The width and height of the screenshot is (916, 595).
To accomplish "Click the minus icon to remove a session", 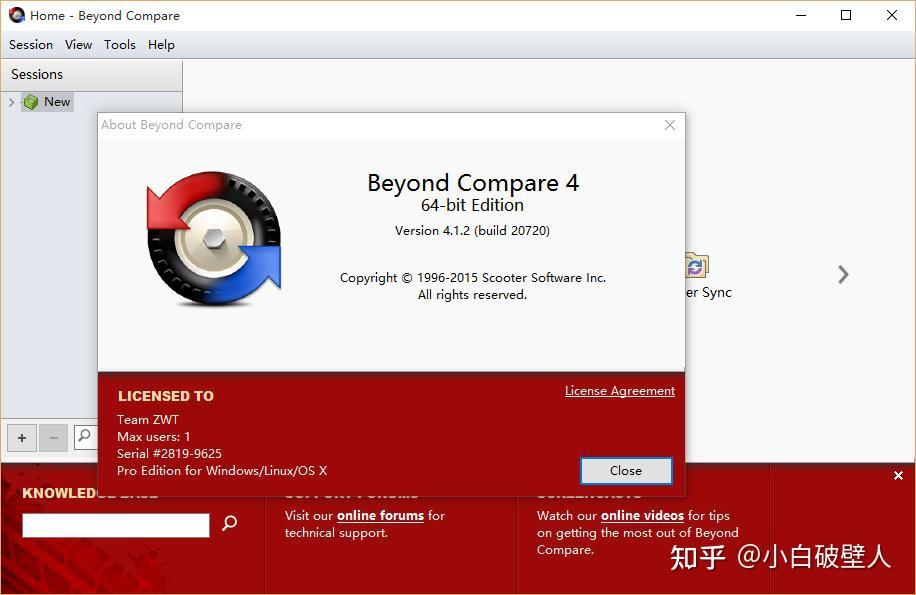I will click(x=53, y=438).
